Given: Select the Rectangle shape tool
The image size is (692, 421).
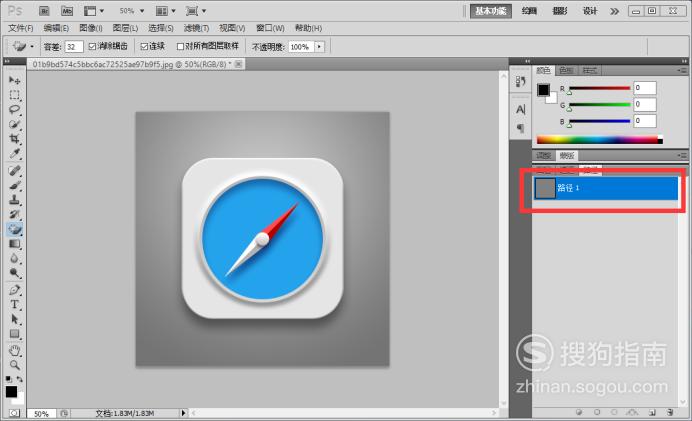Looking at the screenshot, I should 15,334.
